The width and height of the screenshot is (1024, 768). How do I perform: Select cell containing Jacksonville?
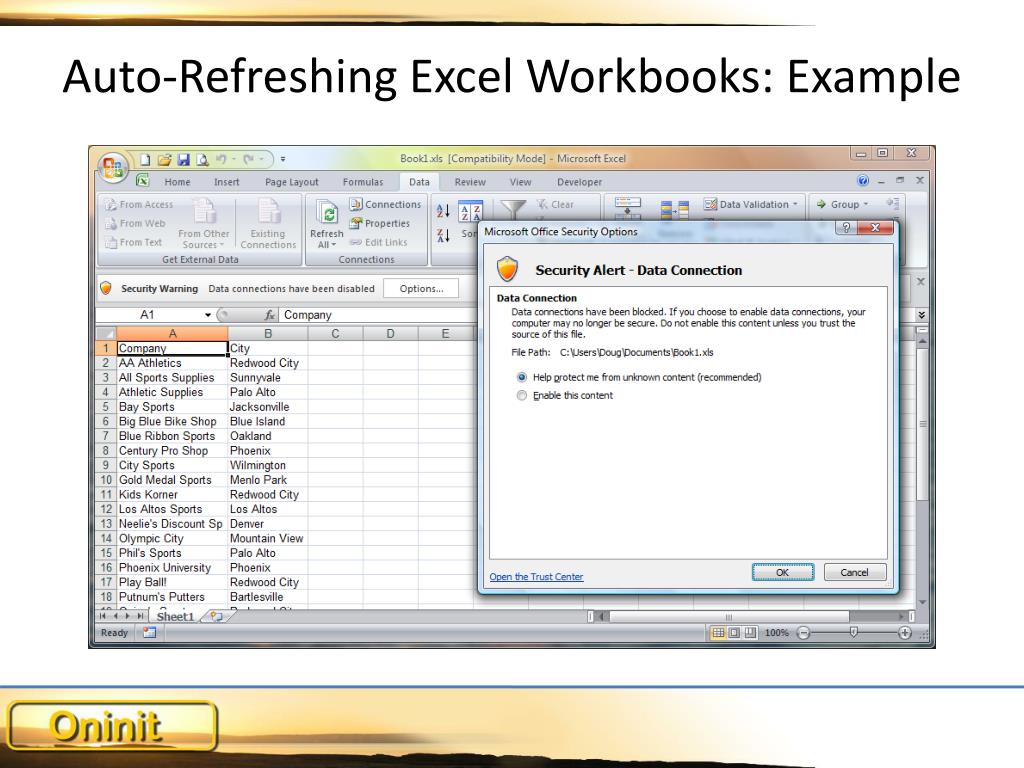(268, 407)
